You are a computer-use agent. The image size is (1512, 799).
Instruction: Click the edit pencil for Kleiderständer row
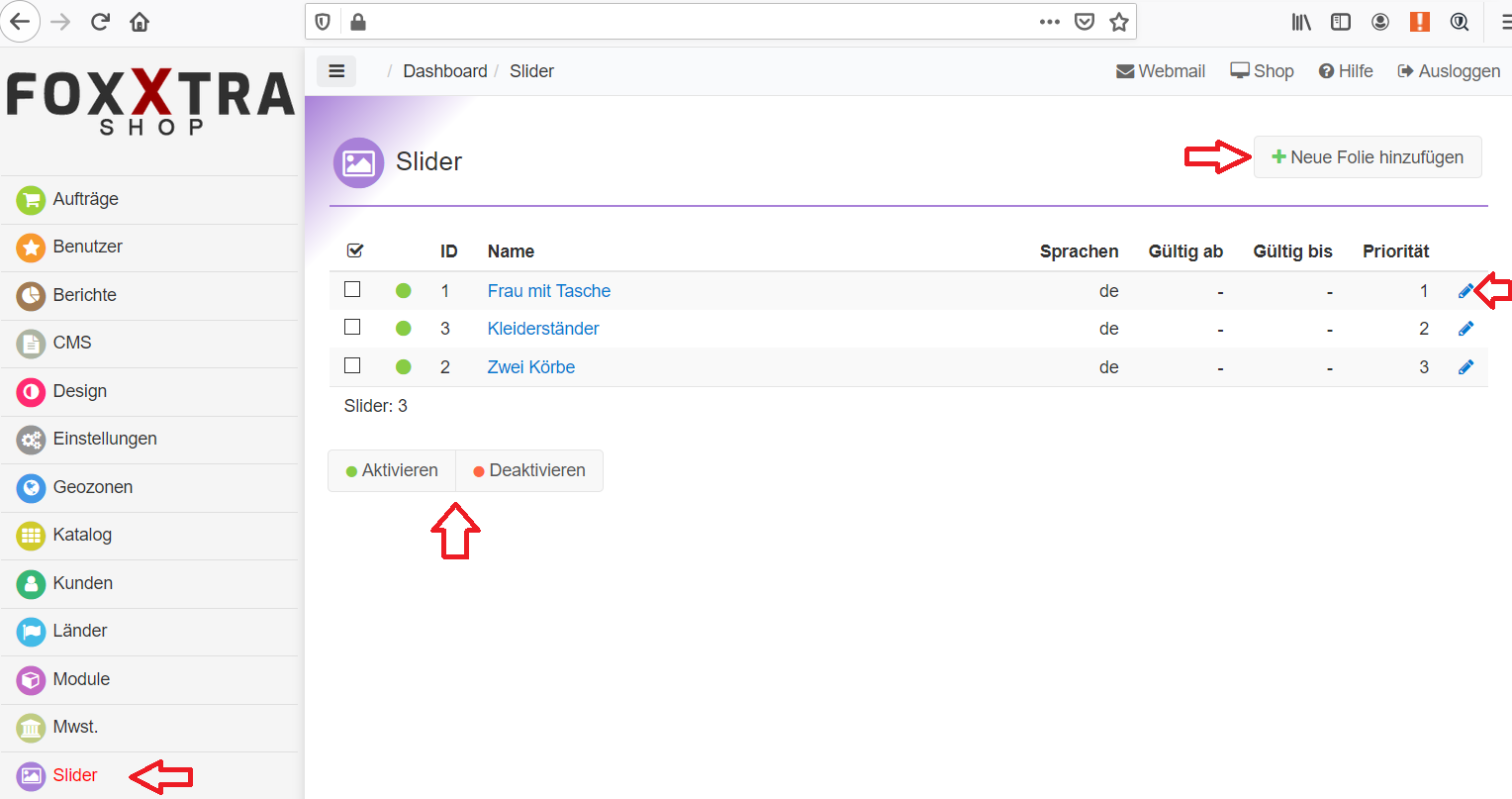1465,329
